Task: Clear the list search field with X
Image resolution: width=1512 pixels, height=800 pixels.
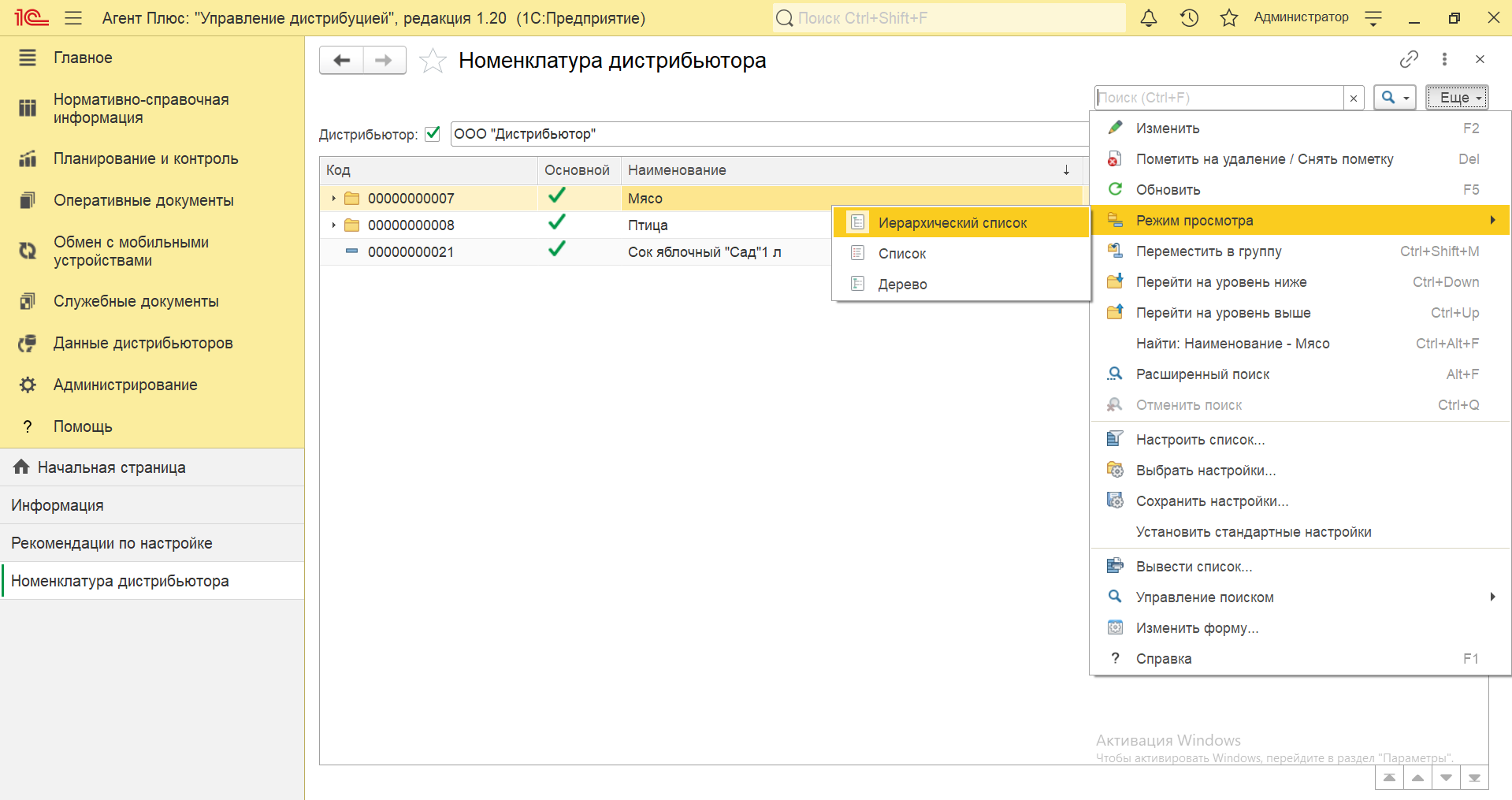Action: click(1354, 98)
